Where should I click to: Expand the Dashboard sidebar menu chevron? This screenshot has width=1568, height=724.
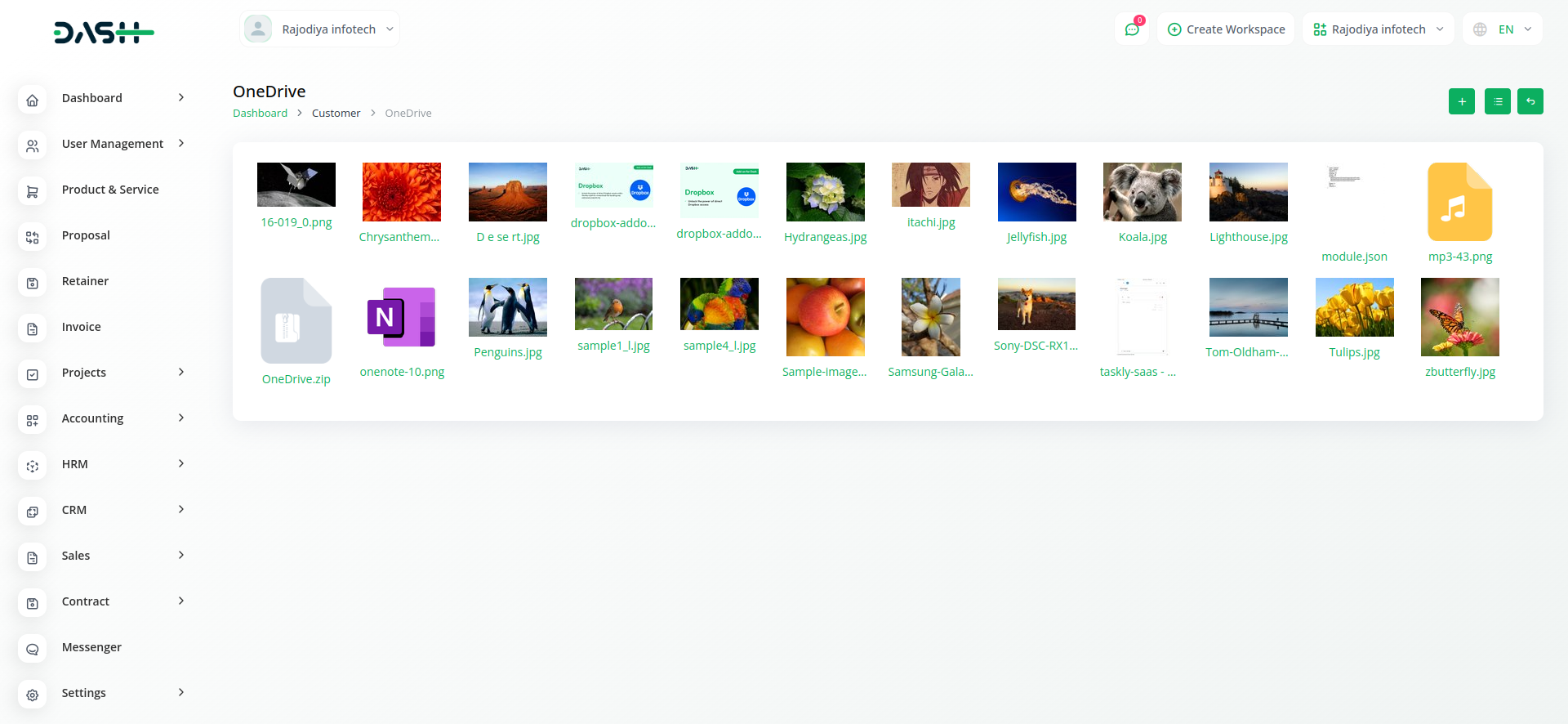tap(181, 98)
